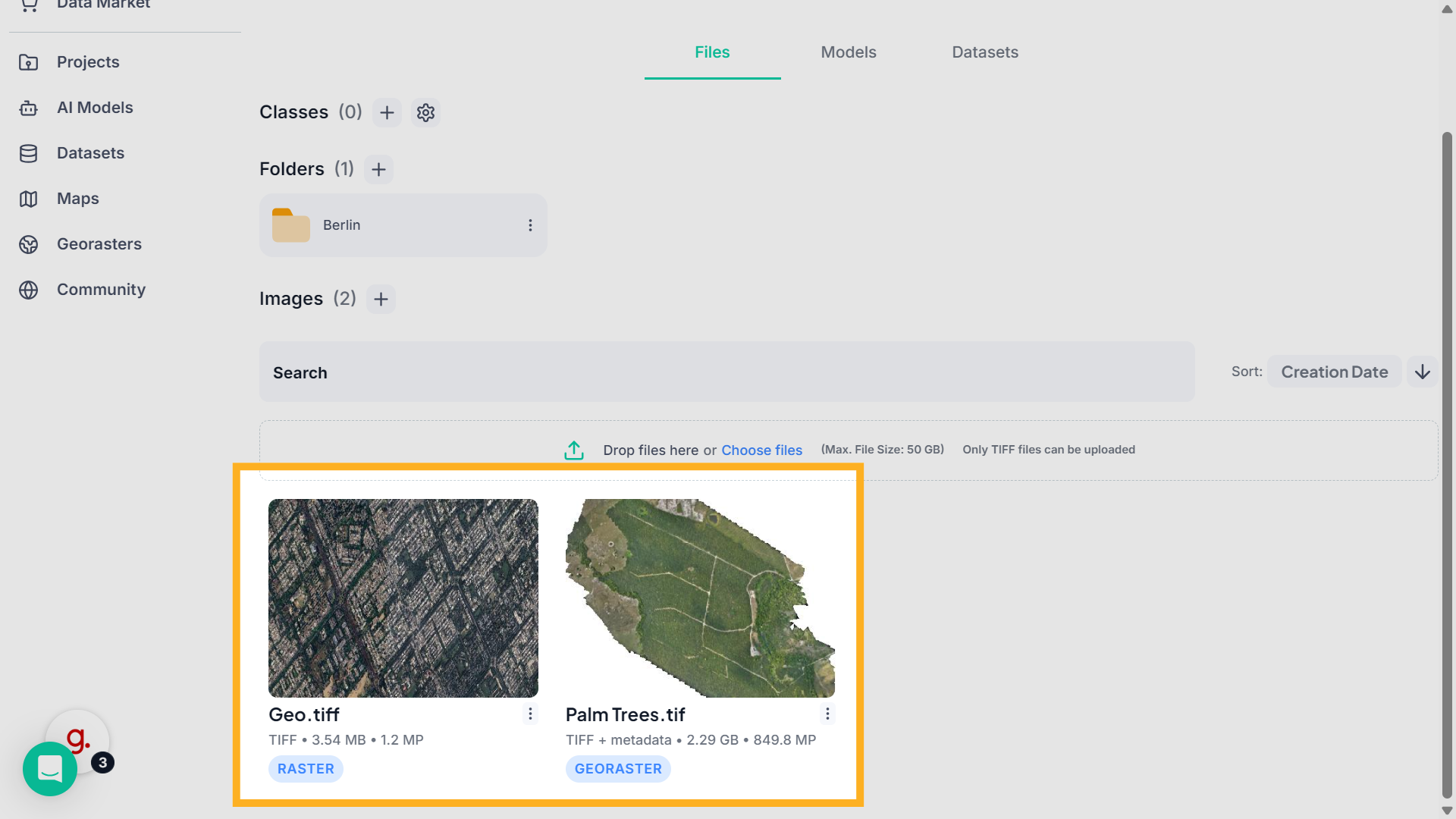Click the Georasters icon in sidebar

pyautogui.click(x=28, y=244)
